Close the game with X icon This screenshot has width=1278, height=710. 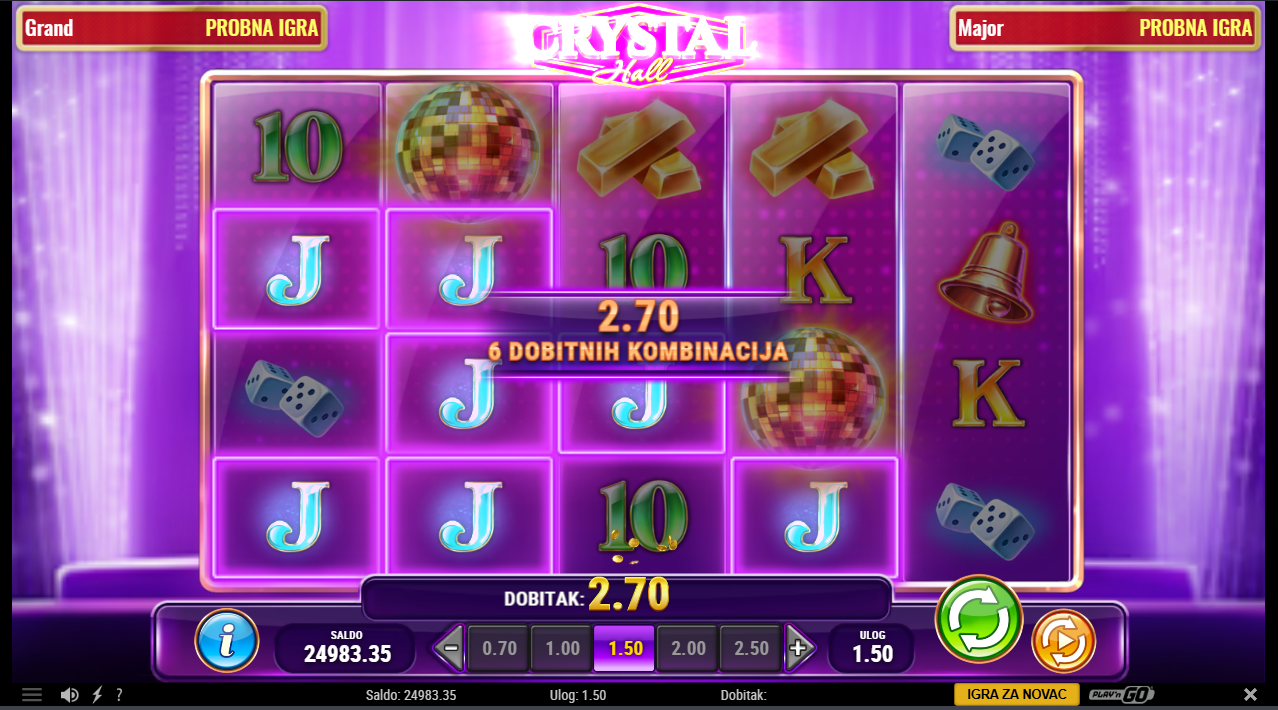coord(1250,694)
